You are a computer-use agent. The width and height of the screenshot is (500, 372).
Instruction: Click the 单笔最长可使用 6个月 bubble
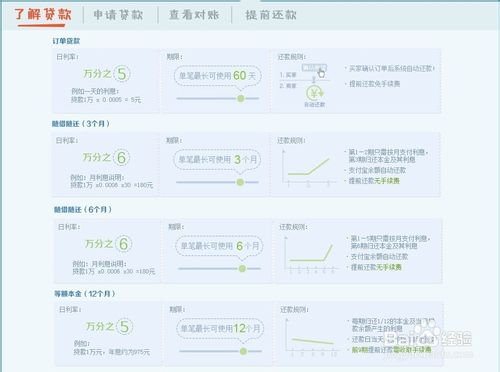coord(219,246)
